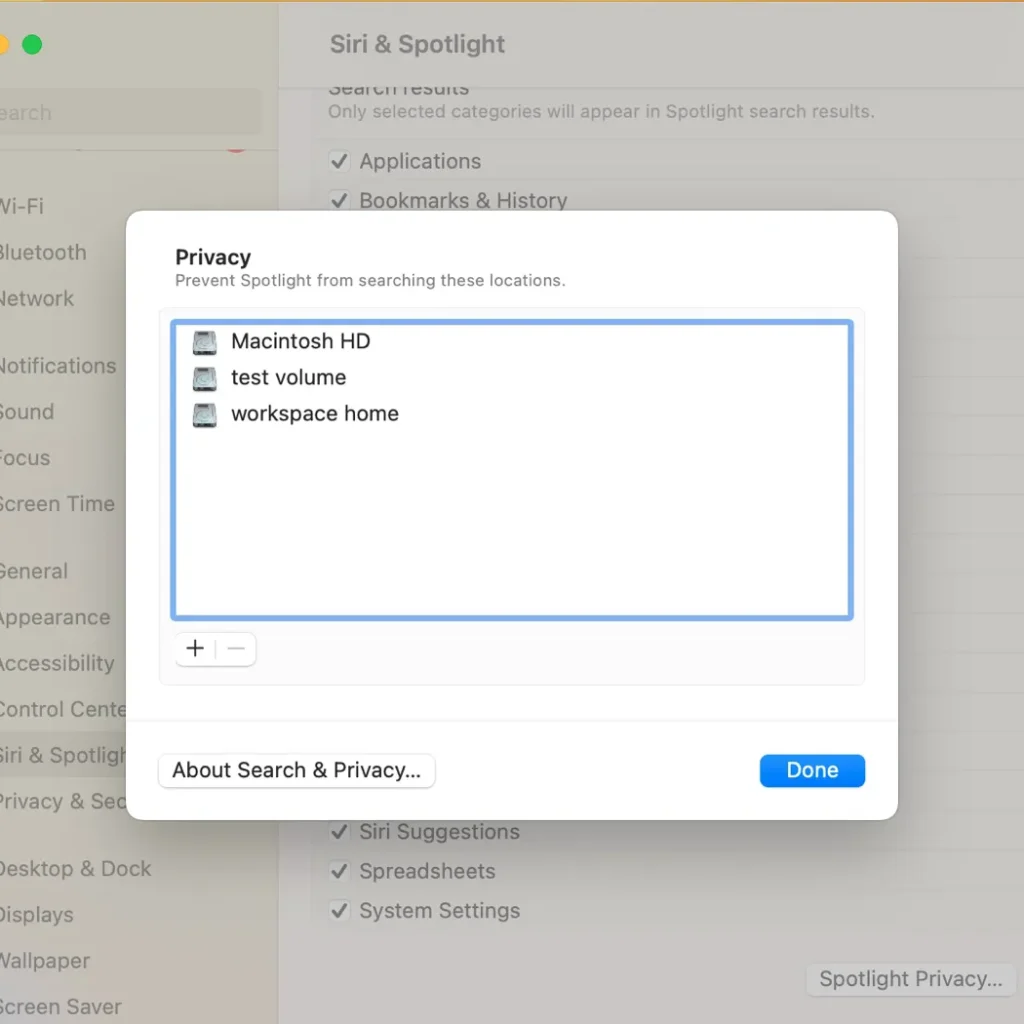
Task: Click the Done button
Action: point(812,770)
